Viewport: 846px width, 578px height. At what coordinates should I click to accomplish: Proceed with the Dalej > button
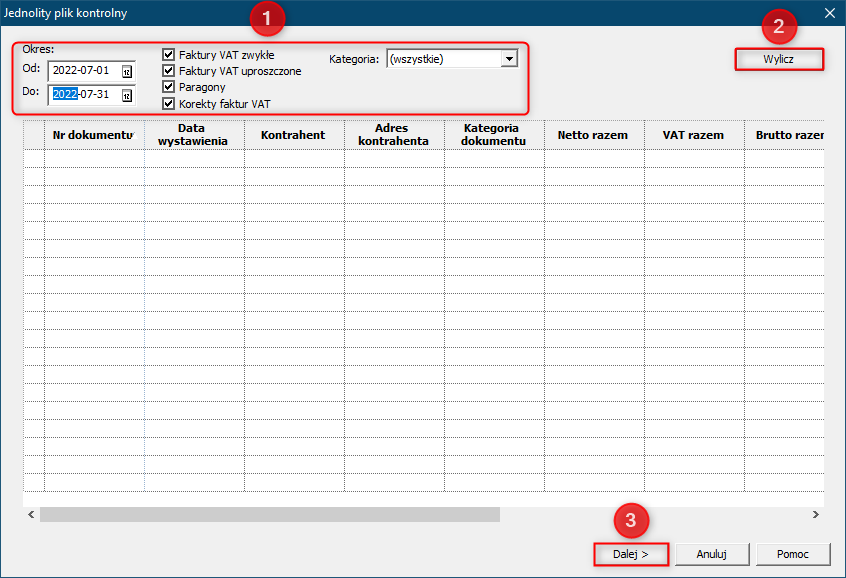click(631, 554)
